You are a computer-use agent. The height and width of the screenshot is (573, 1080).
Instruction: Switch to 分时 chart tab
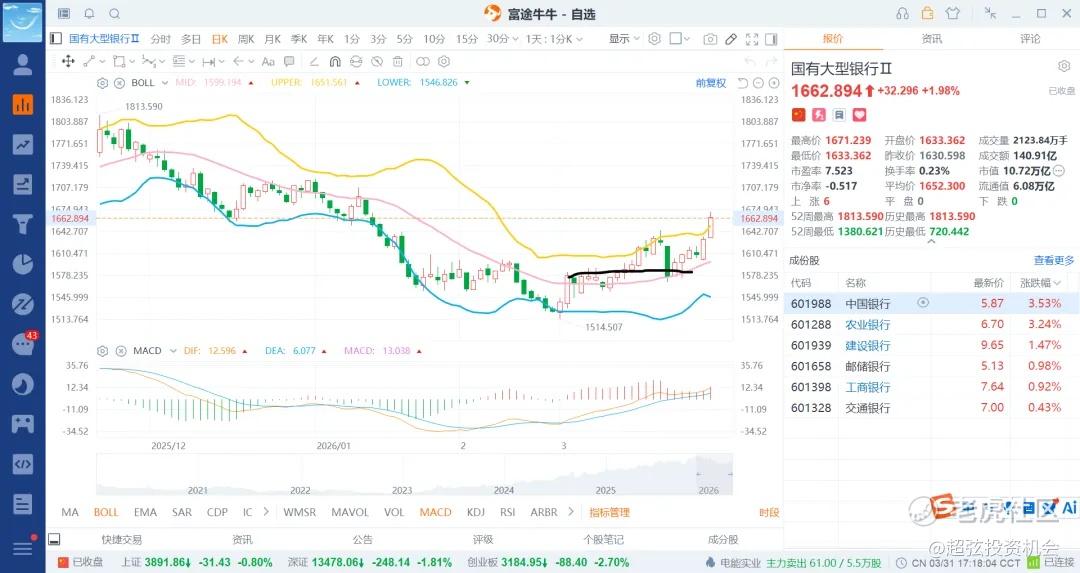(160, 39)
